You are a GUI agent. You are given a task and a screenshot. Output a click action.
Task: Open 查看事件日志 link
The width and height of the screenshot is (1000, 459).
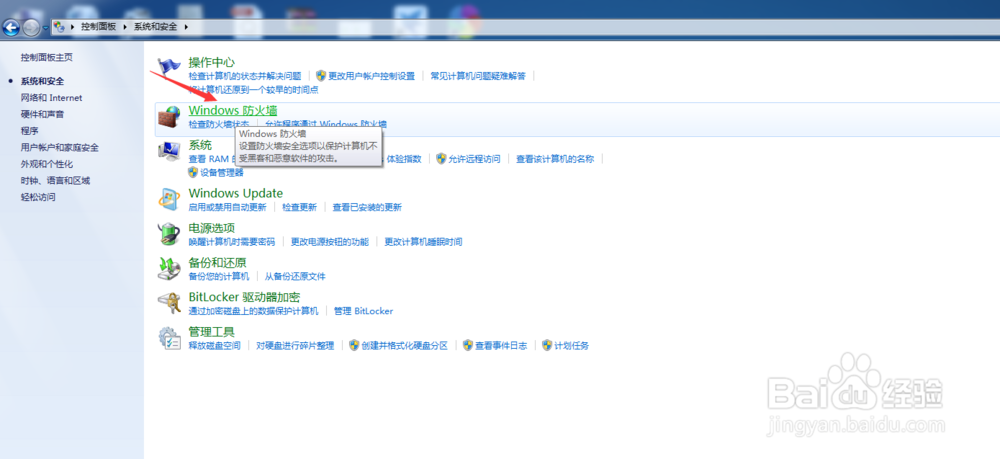tap(501, 346)
